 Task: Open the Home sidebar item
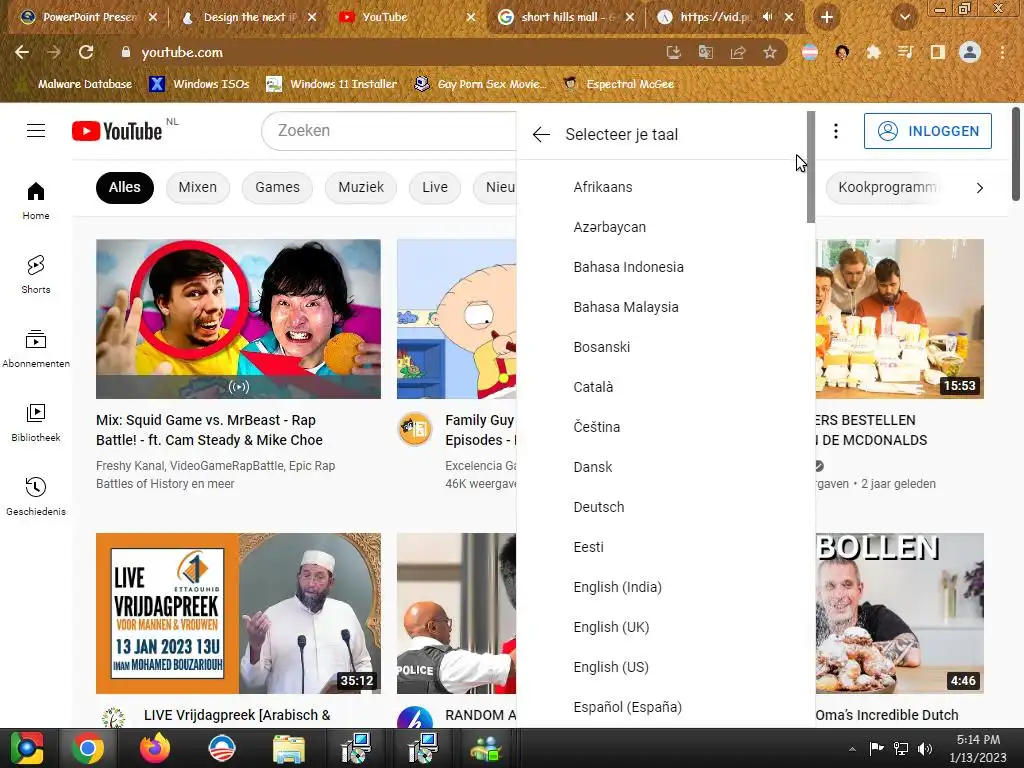pos(36,200)
